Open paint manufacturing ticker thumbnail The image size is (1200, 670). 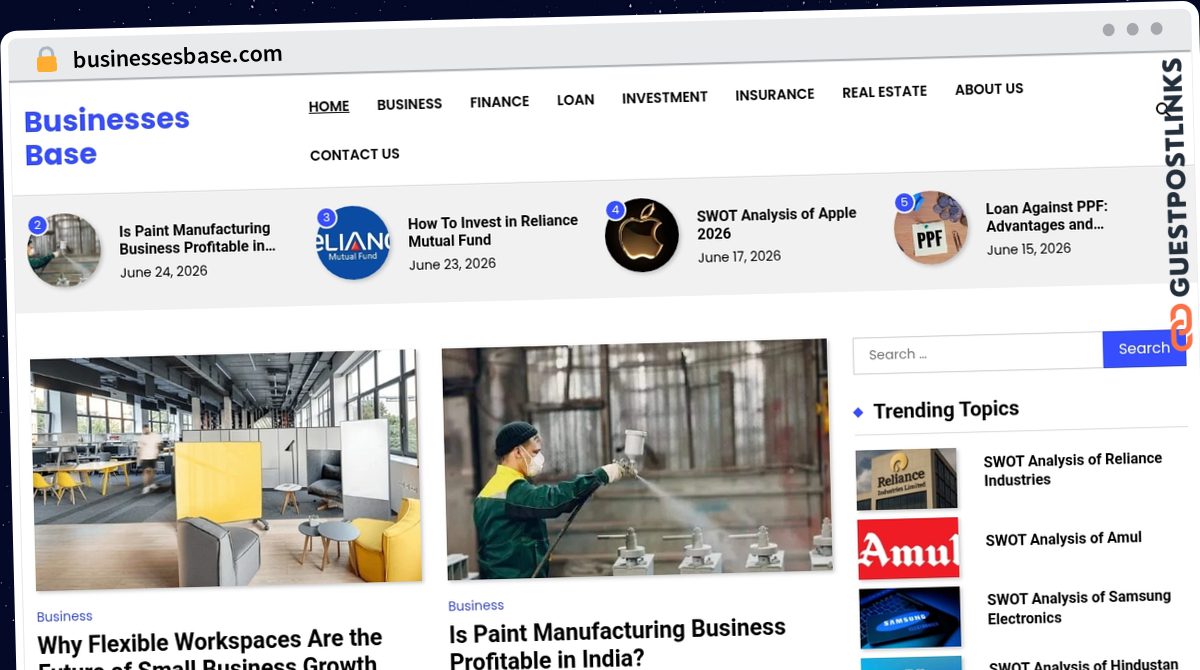(64, 250)
